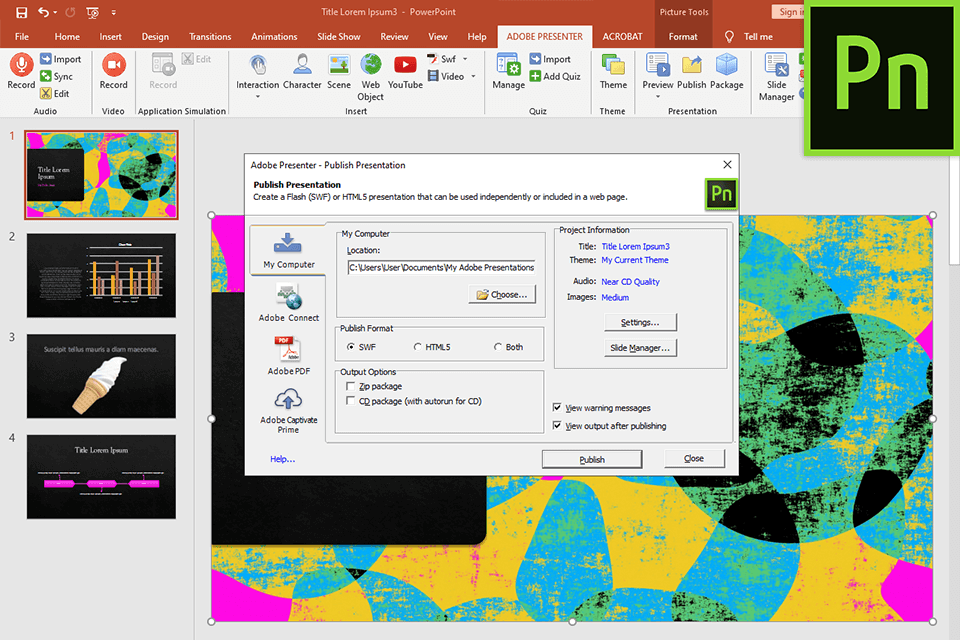Open the Slide Manager from the ribbon
The image size is (960, 640).
pyautogui.click(x=776, y=77)
